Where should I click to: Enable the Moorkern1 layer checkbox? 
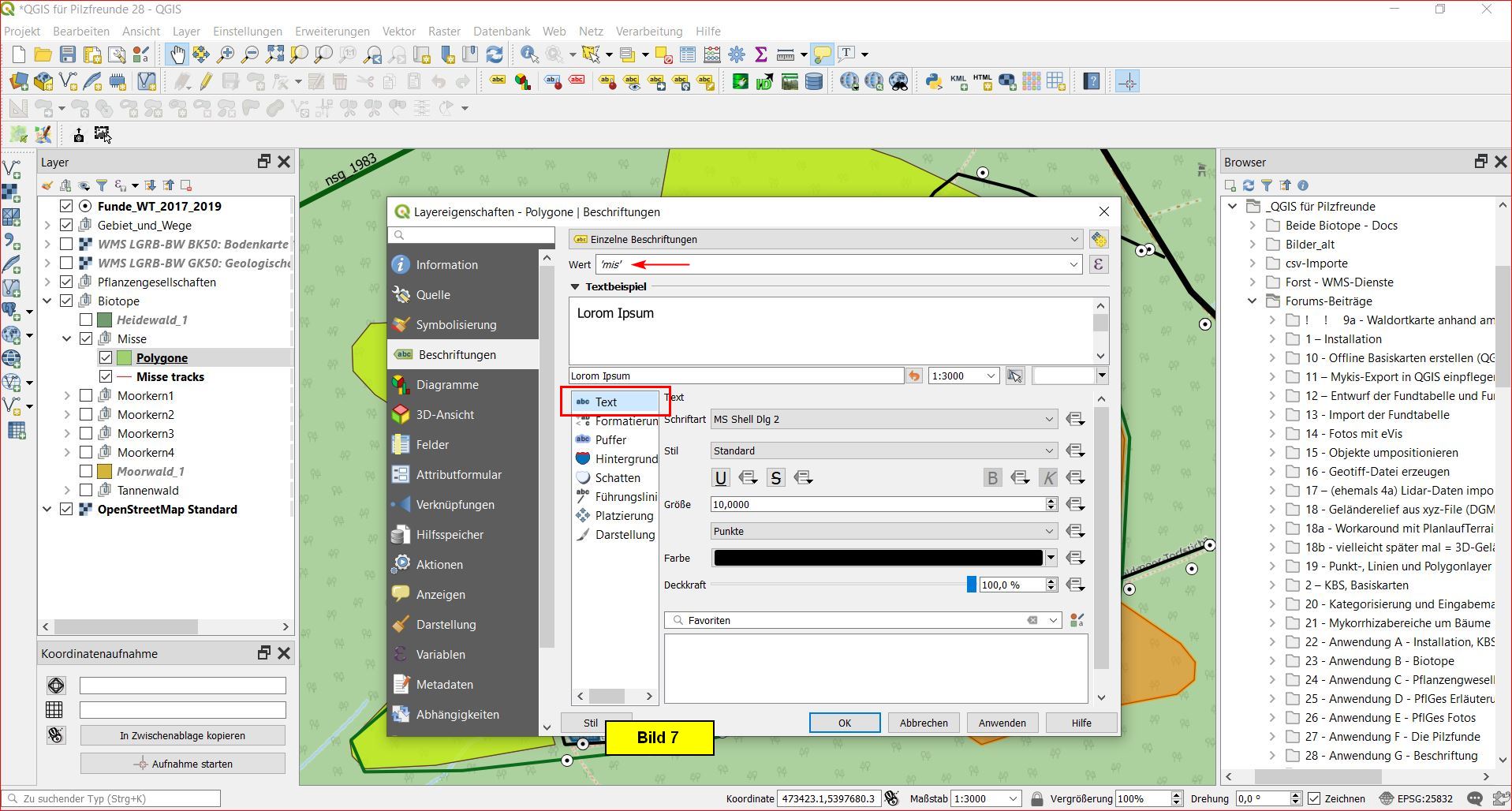(x=86, y=396)
